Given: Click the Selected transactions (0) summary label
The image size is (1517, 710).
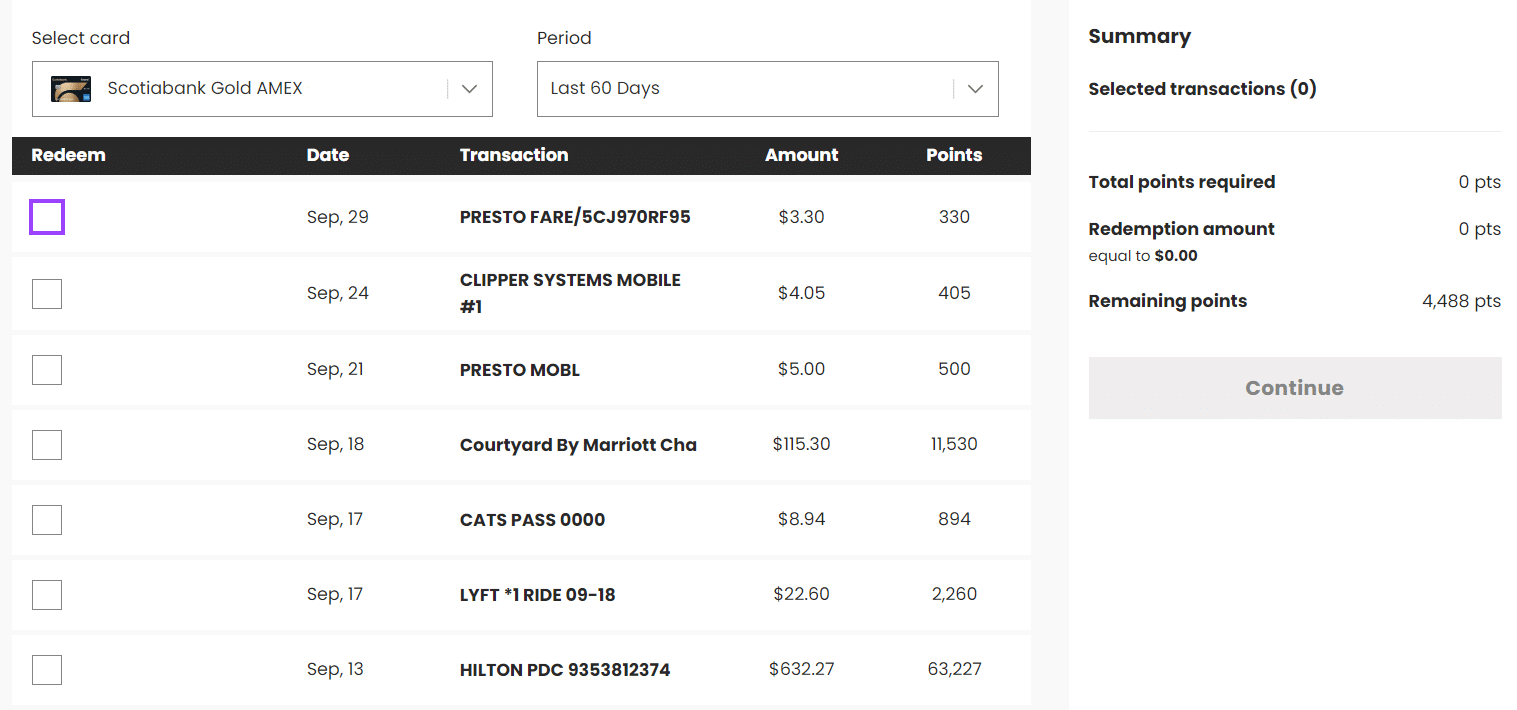Looking at the screenshot, I should click(x=1202, y=89).
